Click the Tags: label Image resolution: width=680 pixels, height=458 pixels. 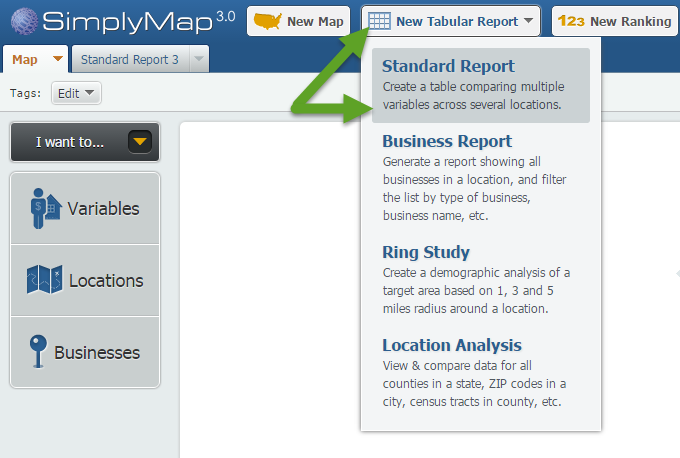[25, 93]
